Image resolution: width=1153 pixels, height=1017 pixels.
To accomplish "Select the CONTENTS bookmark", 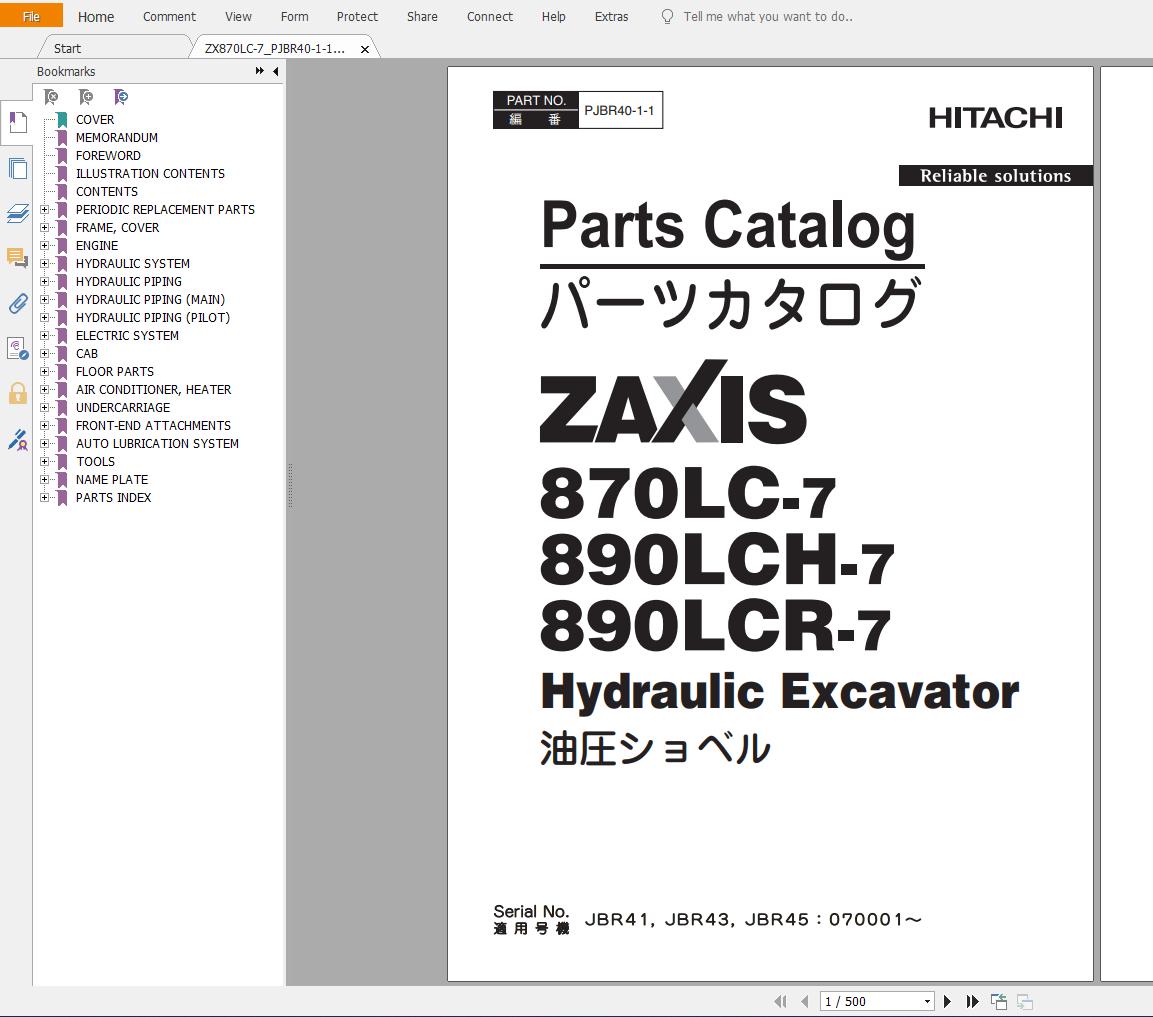I will (x=107, y=191).
